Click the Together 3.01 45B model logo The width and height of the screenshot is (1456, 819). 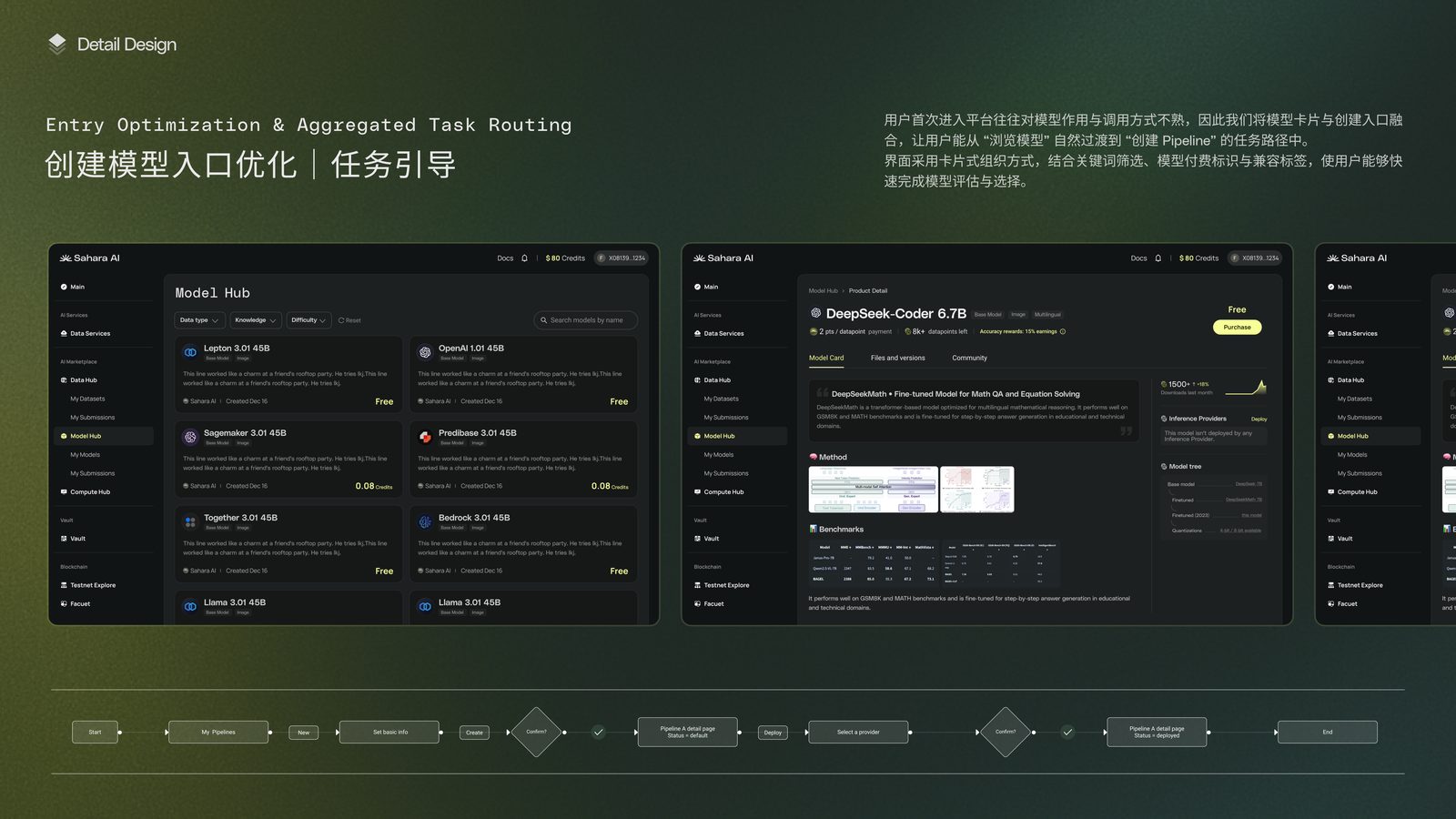190,521
